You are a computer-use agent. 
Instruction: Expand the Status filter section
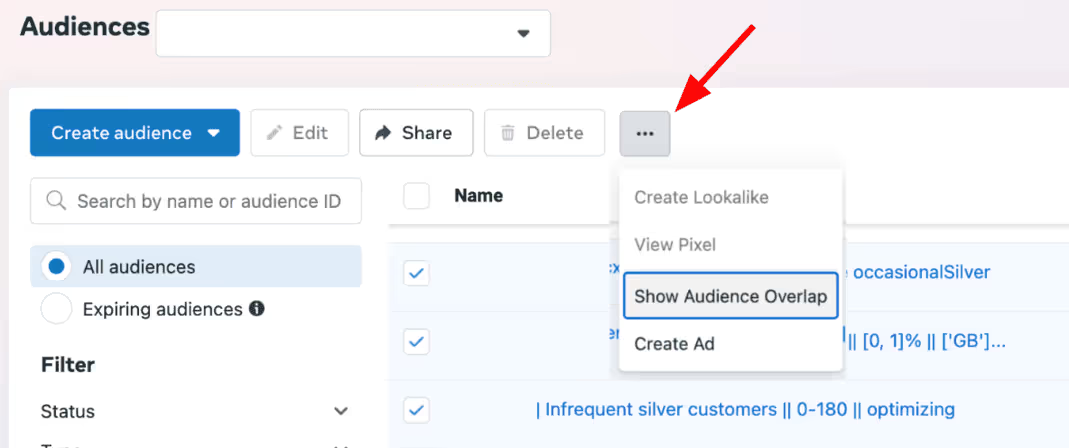pos(341,411)
